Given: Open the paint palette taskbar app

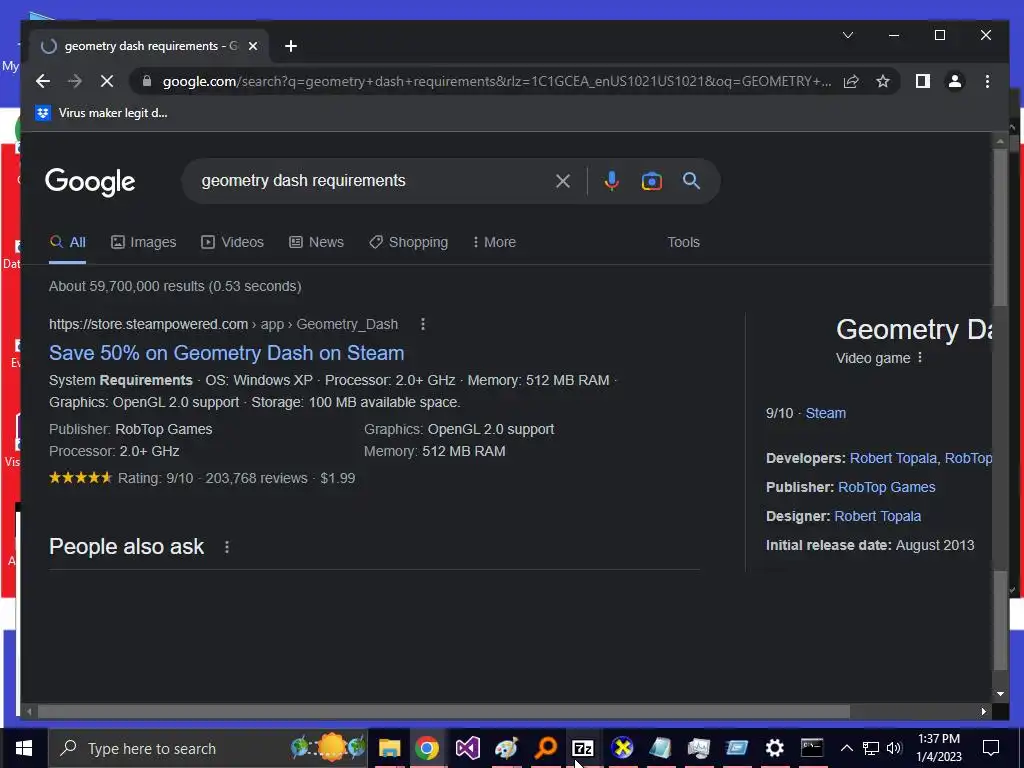Looking at the screenshot, I should click(x=506, y=748).
